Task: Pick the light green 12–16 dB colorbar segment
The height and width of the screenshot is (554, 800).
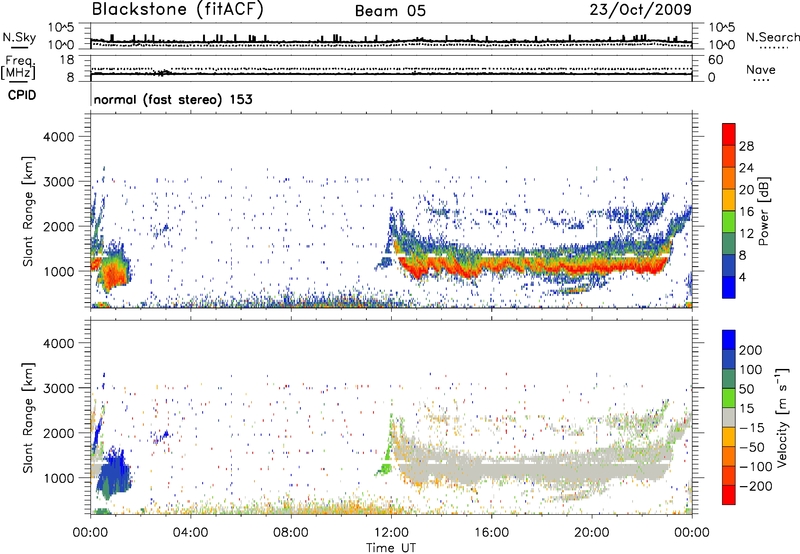Action: tap(729, 222)
